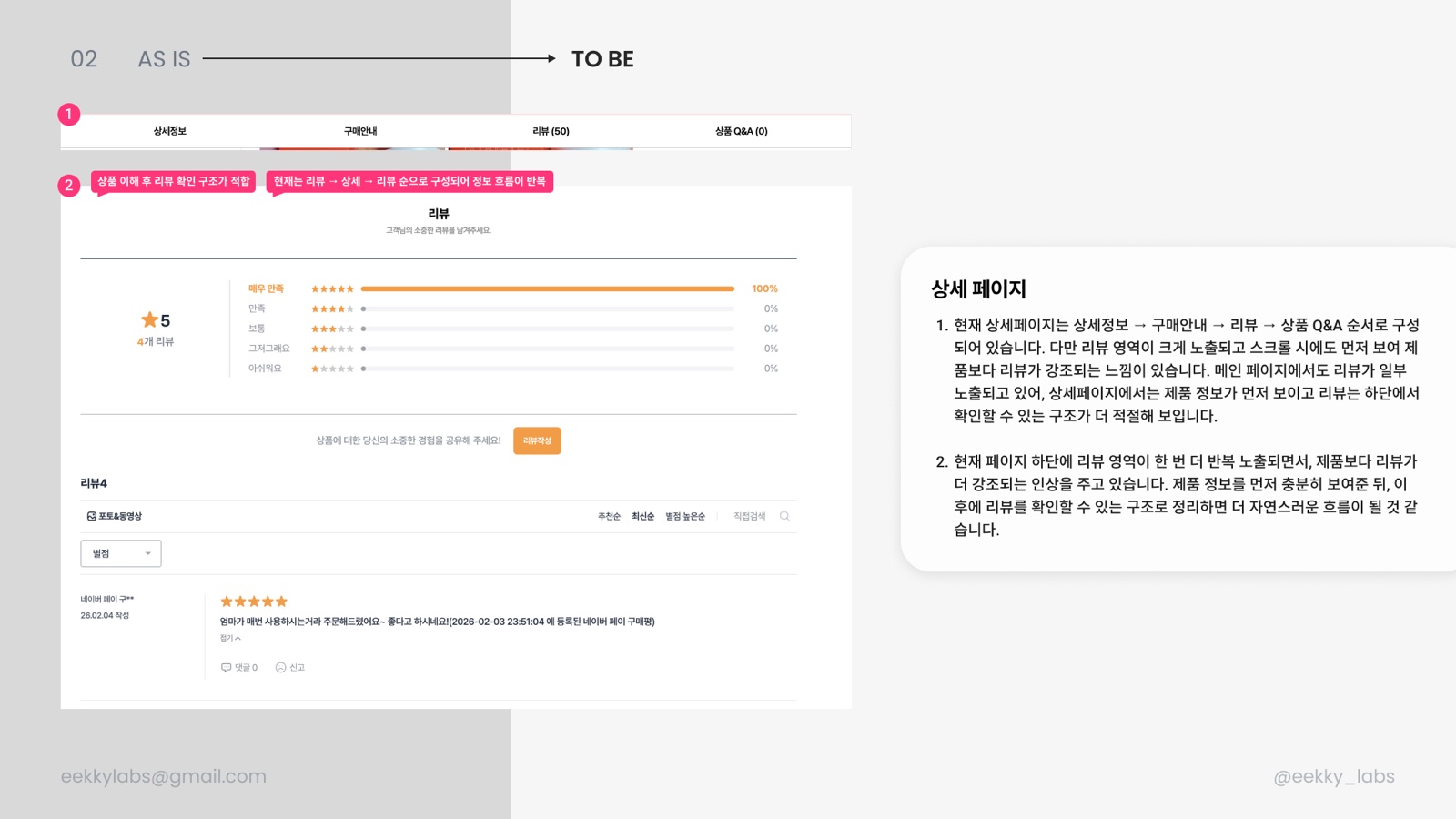Screen dimensions: 1456x819
Task: Click the 상세 페이지 heading
Action: coord(978,289)
